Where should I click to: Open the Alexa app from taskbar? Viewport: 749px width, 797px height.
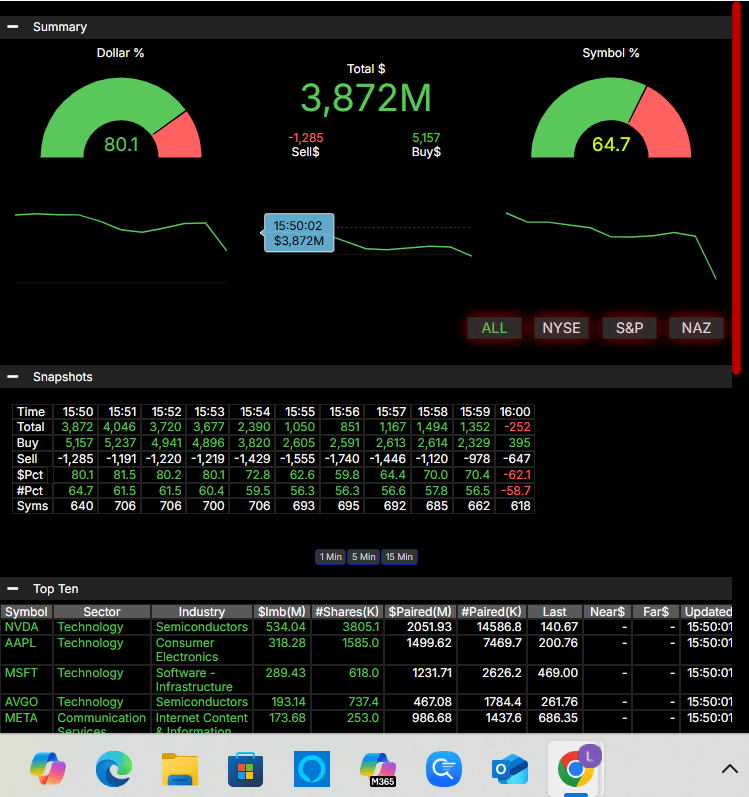click(311, 769)
